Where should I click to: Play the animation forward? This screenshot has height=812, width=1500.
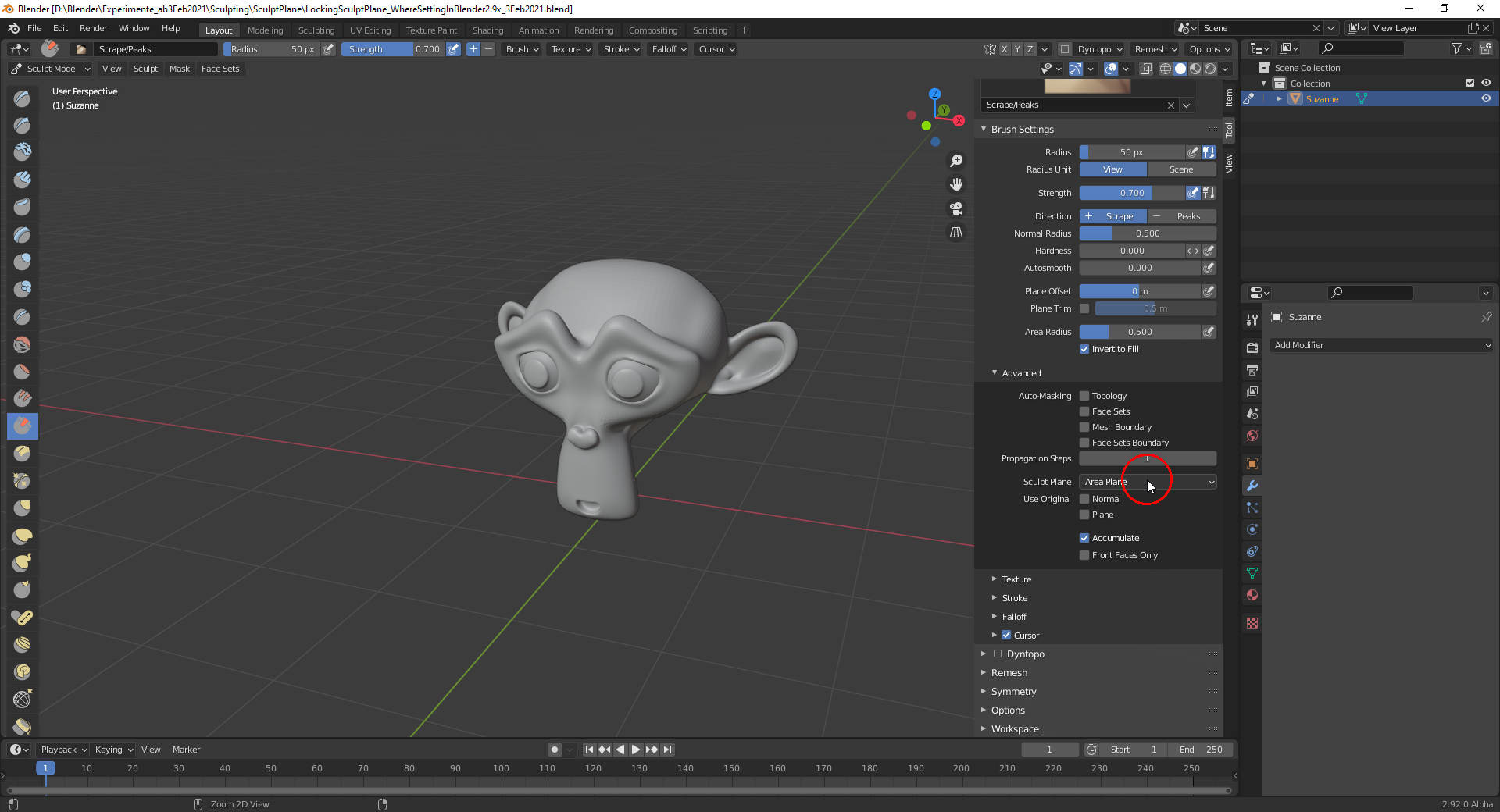pos(636,750)
